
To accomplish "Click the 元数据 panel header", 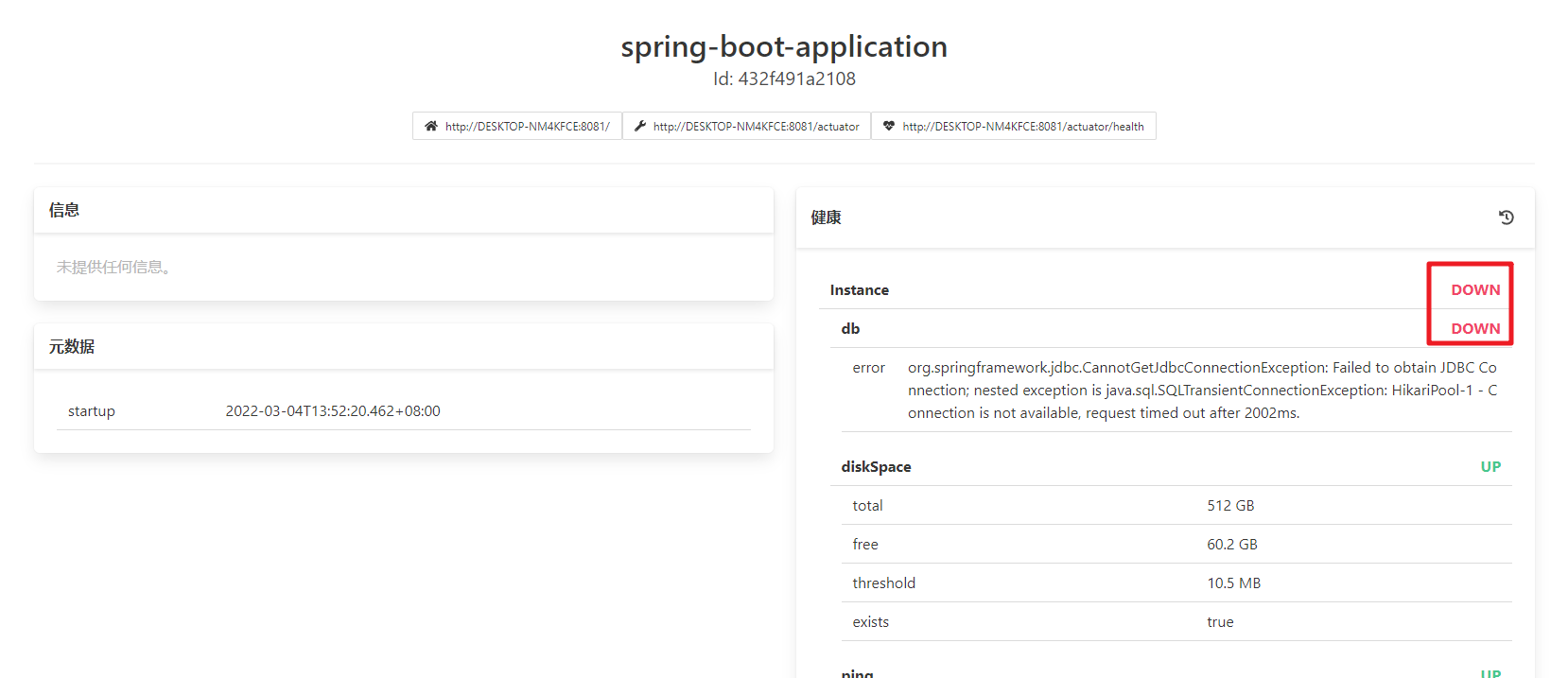I will [72, 347].
